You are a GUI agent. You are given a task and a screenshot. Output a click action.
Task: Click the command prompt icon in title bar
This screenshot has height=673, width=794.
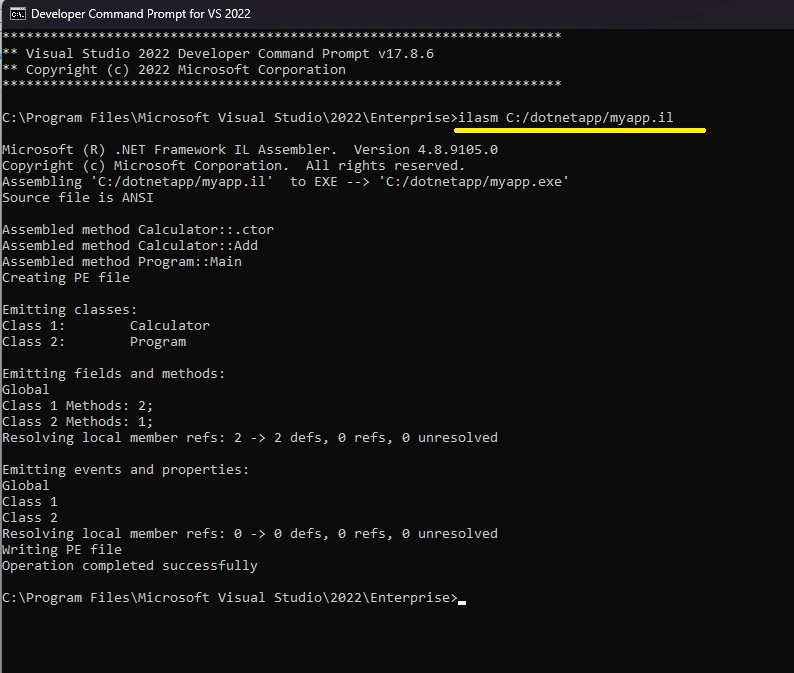point(18,14)
